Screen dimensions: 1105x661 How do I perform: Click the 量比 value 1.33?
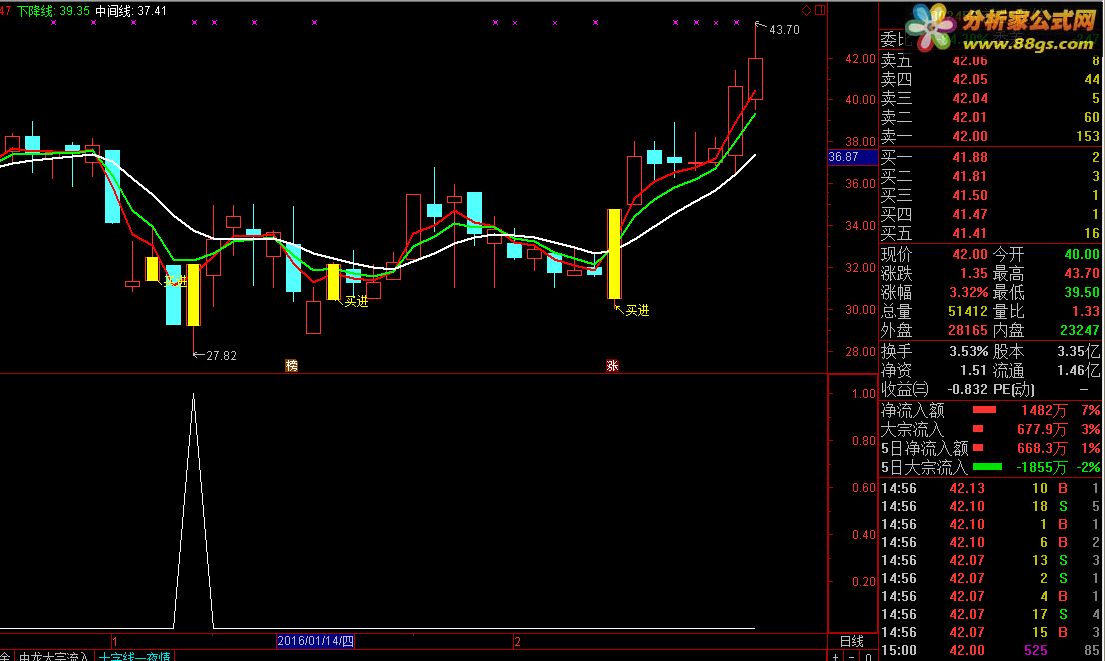[x=1085, y=311]
